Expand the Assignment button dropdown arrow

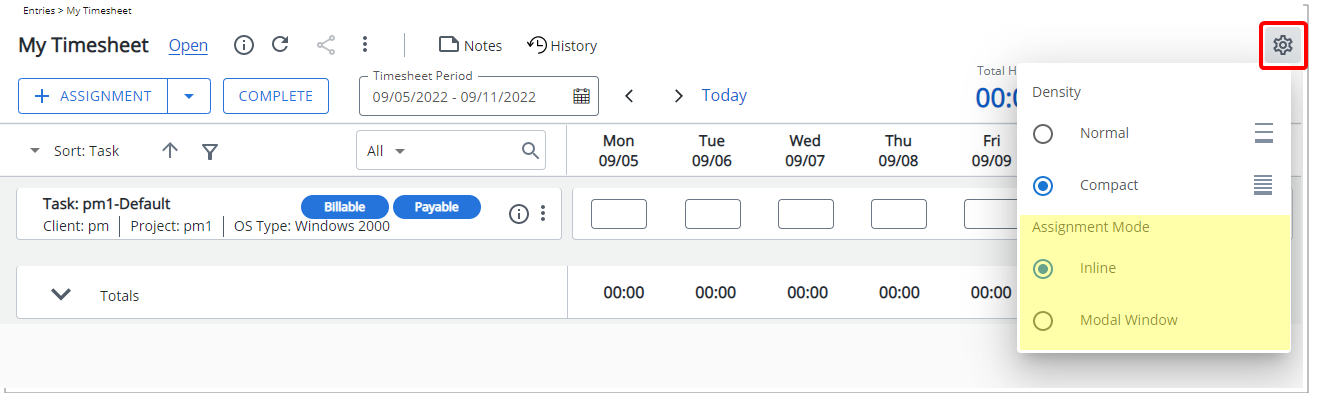coord(189,96)
